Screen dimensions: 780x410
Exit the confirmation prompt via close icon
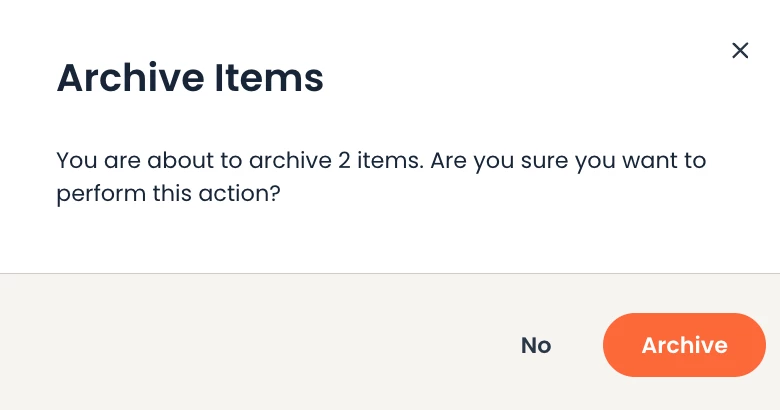click(x=740, y=50)
